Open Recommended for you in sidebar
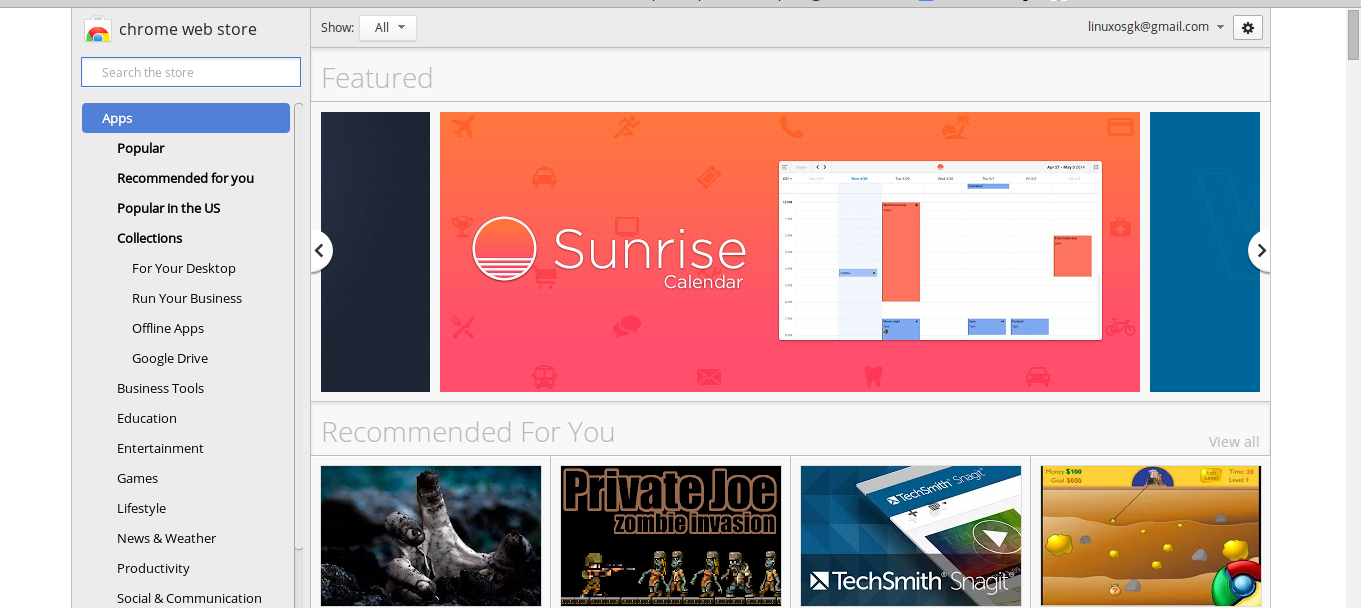The image size is (1361, 608). tap(185, 178)
